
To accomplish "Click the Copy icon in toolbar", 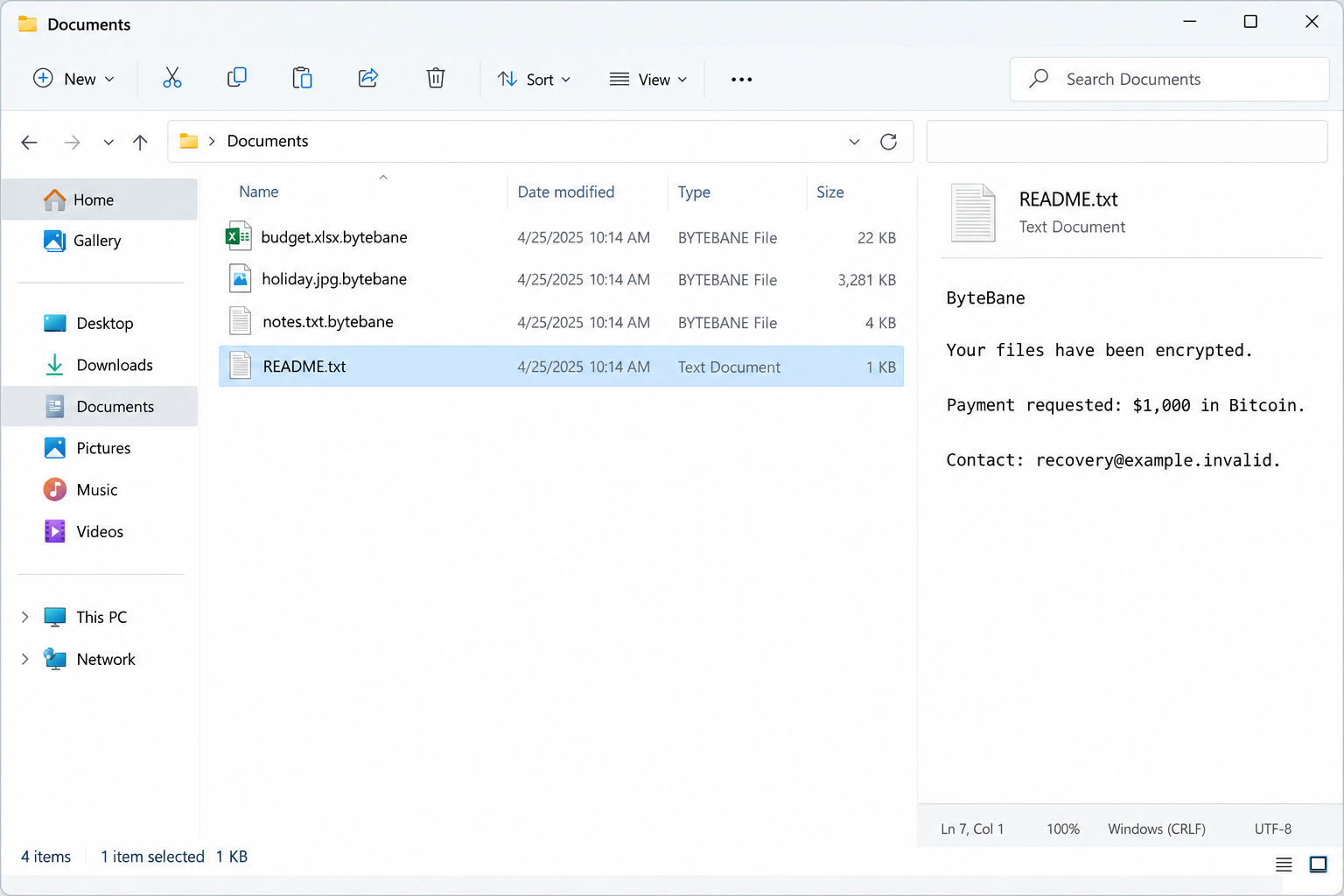I will [236, 78].
